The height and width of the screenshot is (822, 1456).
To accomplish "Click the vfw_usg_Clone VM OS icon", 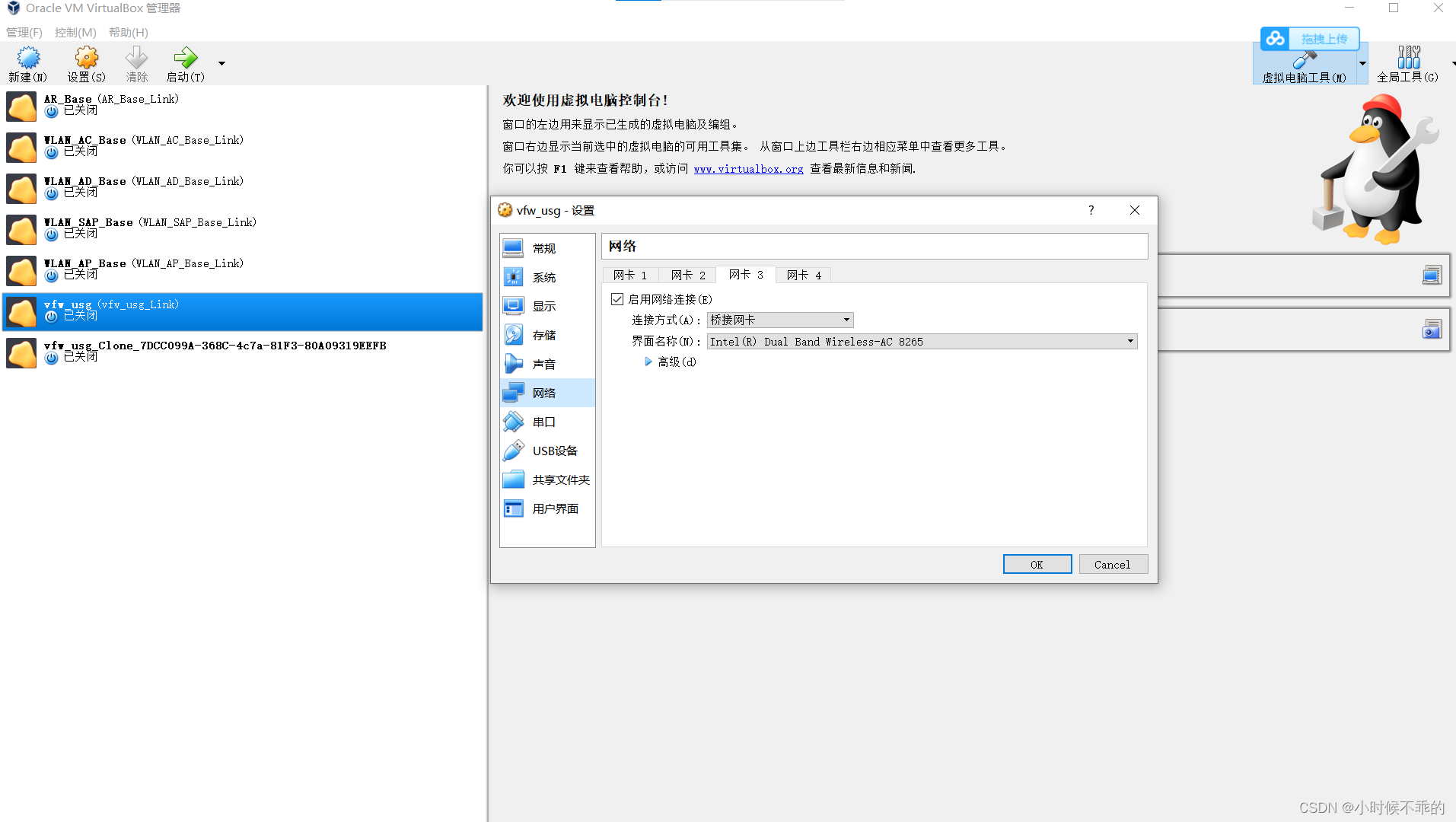I will click(x=21, y=353).
